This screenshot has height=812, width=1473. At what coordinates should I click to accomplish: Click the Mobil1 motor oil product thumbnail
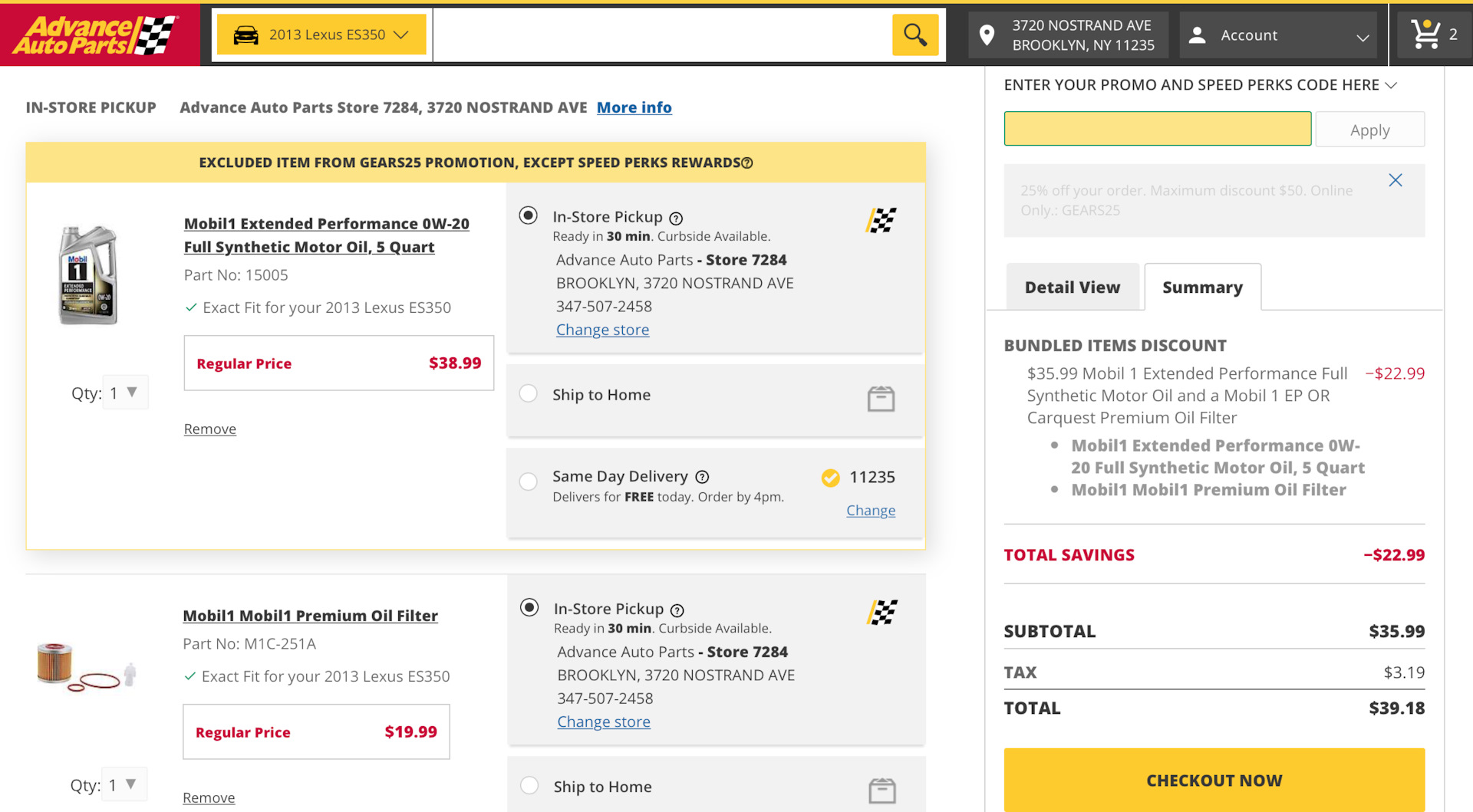tap(88, 275)
